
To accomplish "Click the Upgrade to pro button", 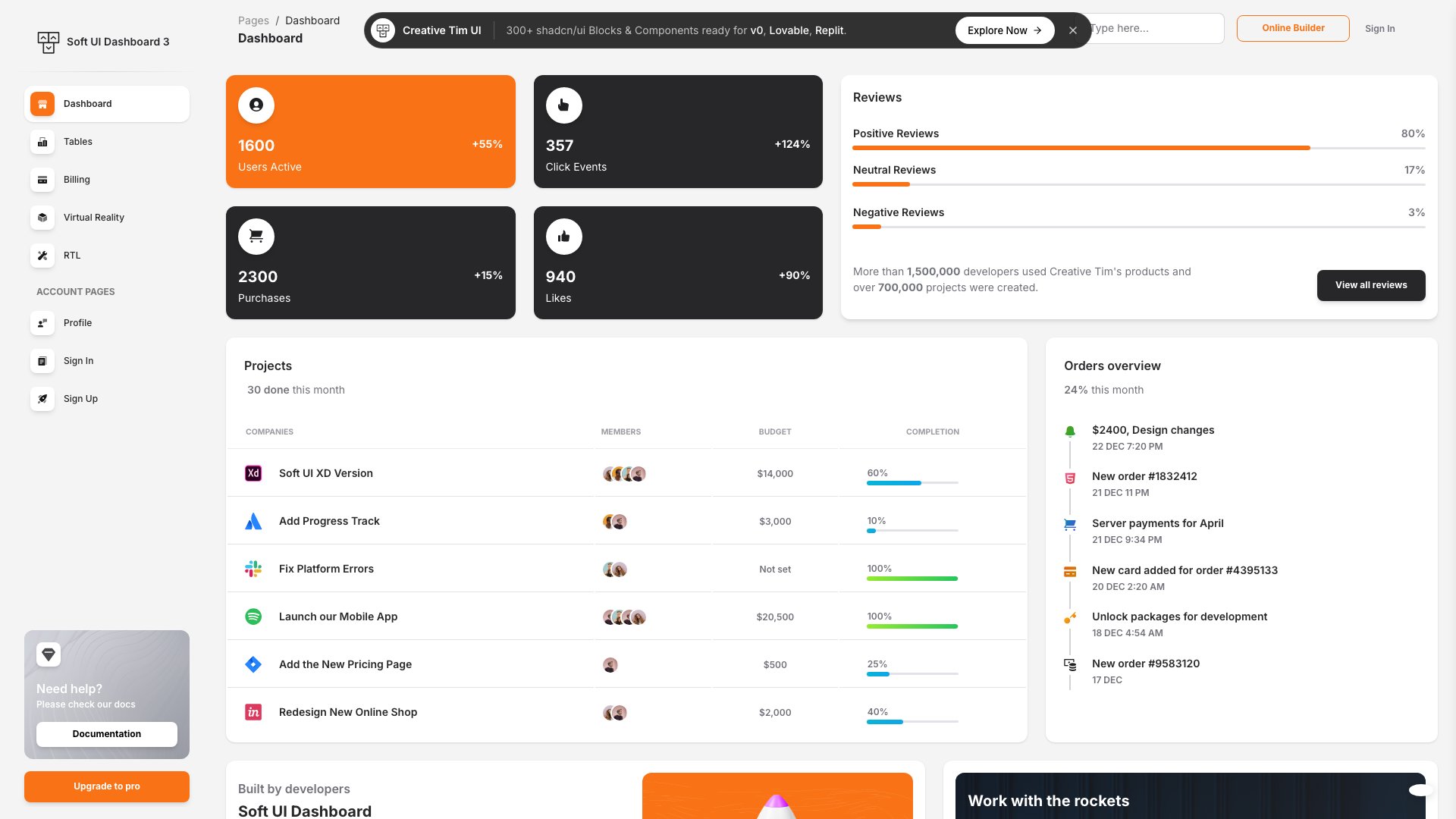I will coord(106,786).
